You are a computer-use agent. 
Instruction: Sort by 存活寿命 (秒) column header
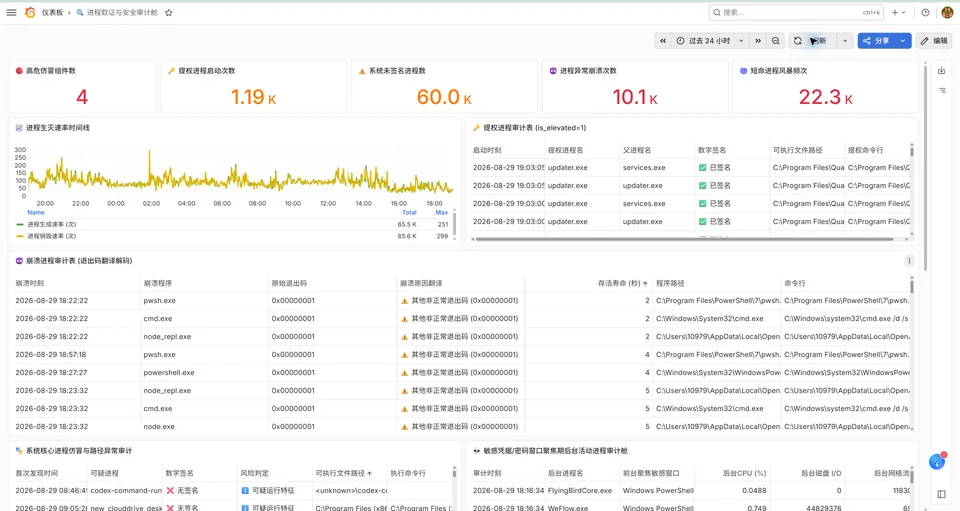pyautogui.click(x=618, y=283)
